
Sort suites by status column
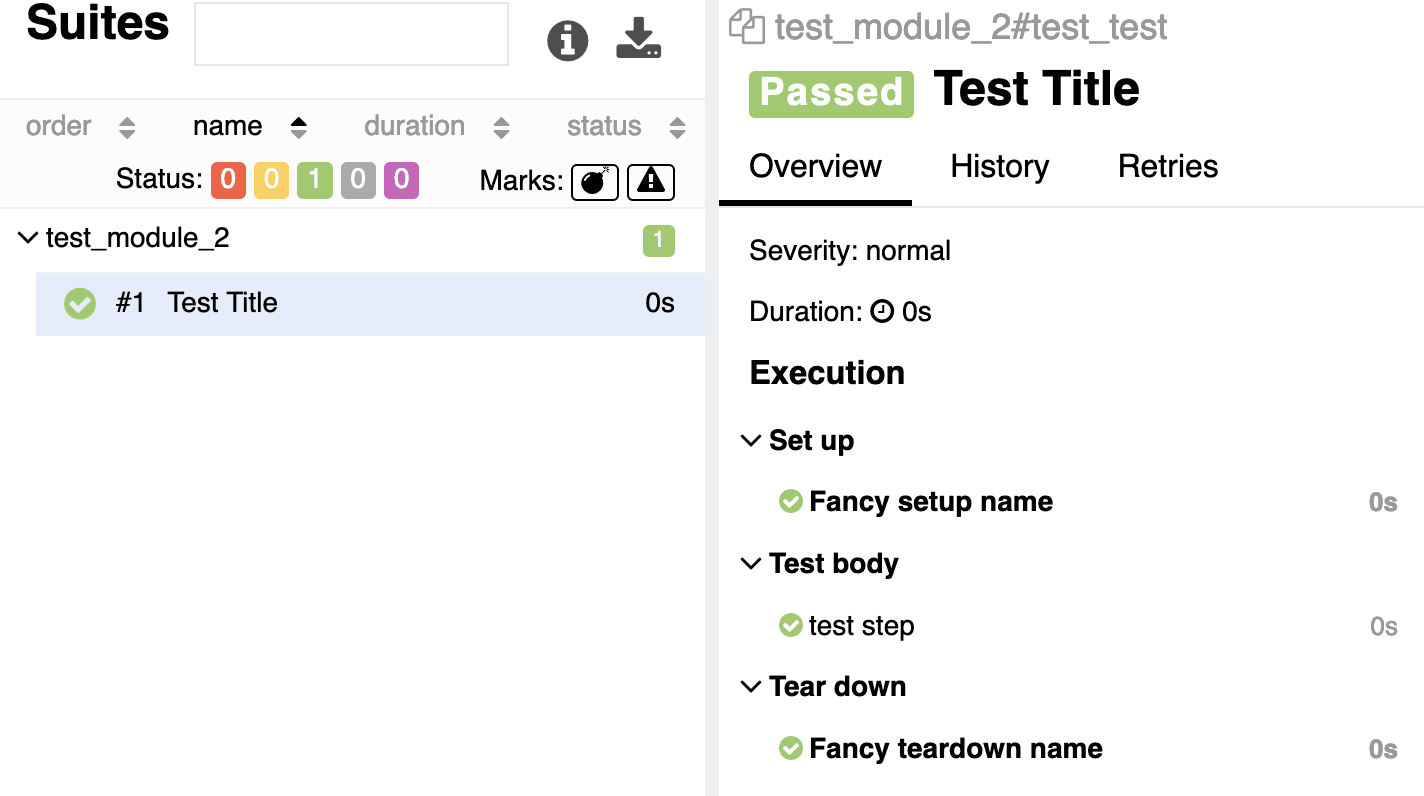(626, 127)
